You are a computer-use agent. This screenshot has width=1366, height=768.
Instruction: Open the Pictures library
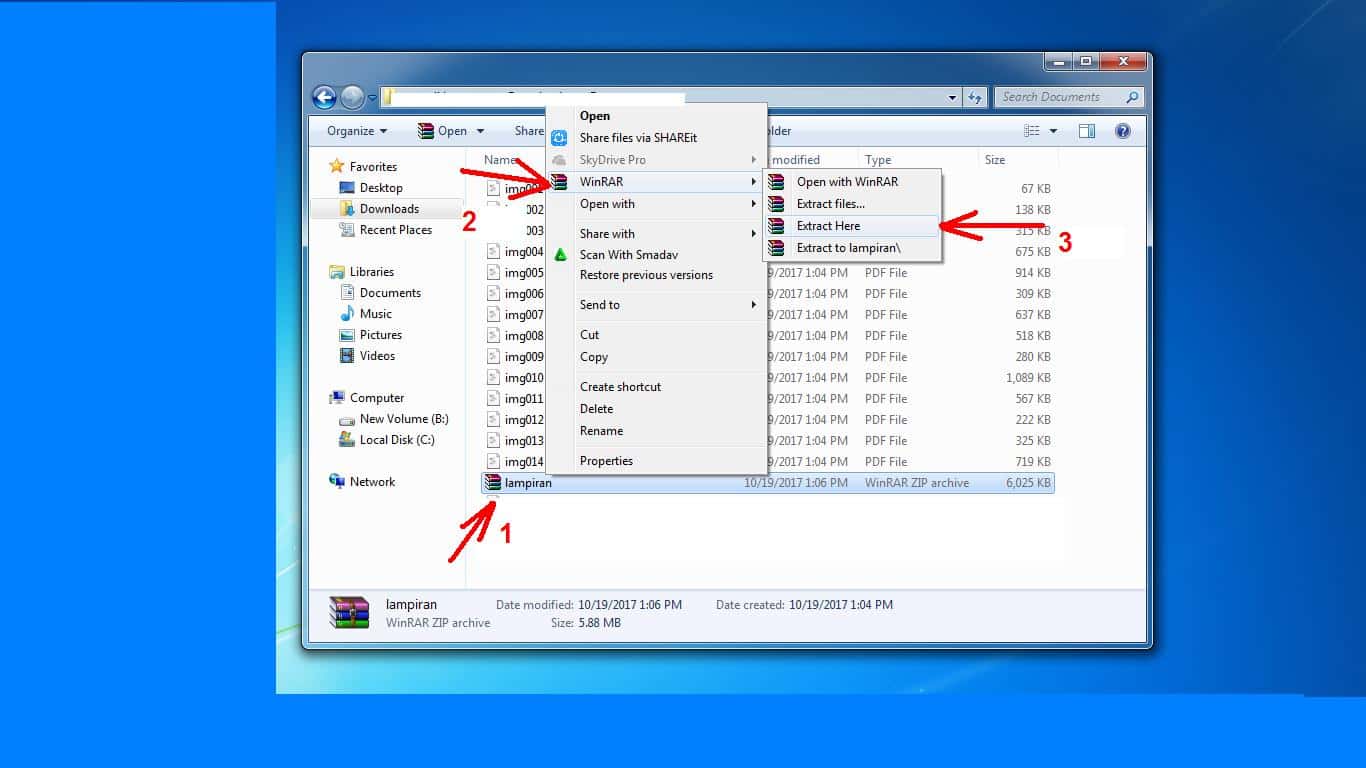tap(381, 335)
